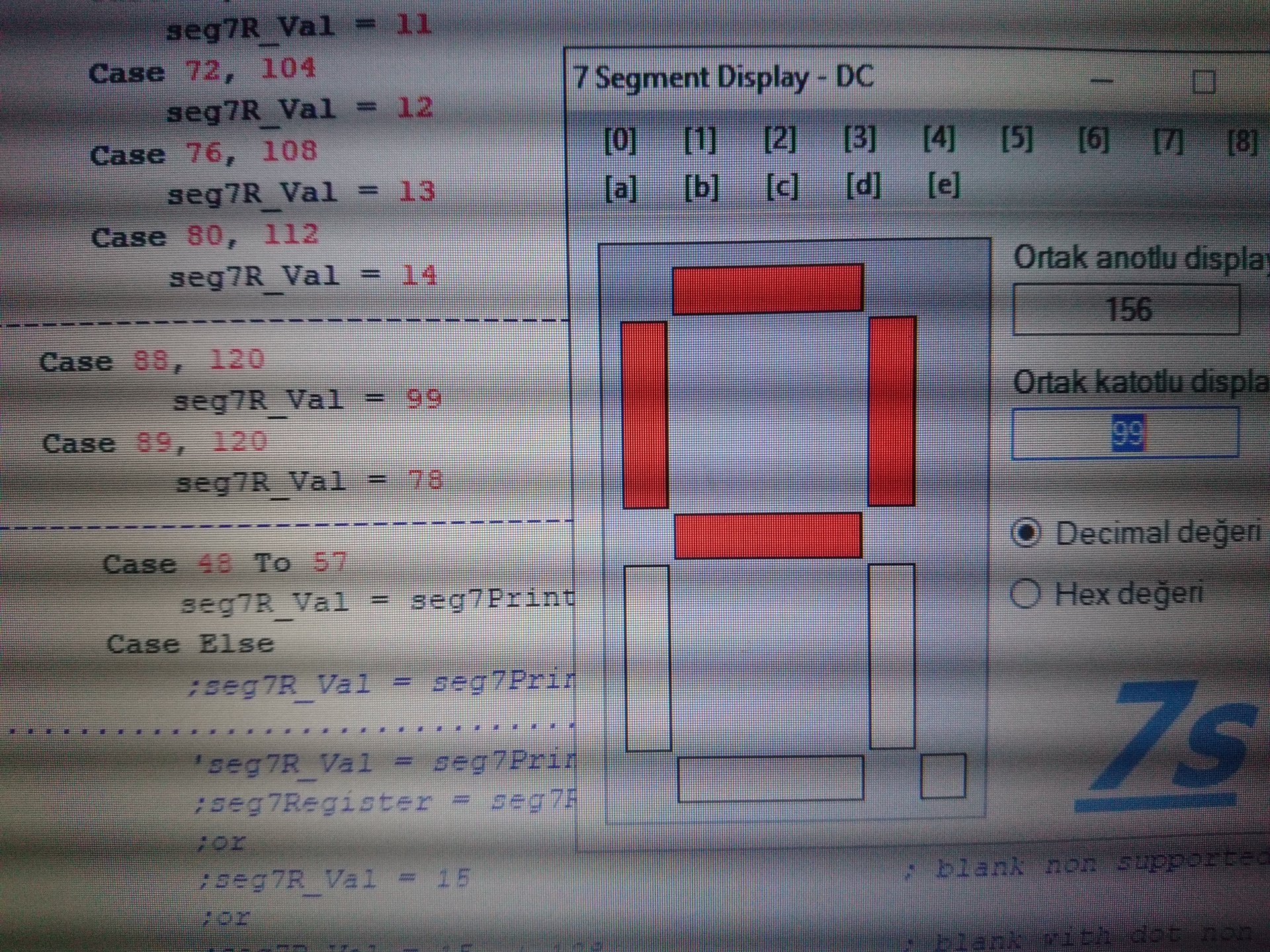This screenshot has width=1270, height=952.
Task: Turn on the decimal point segment
Action: click(943, 776)
